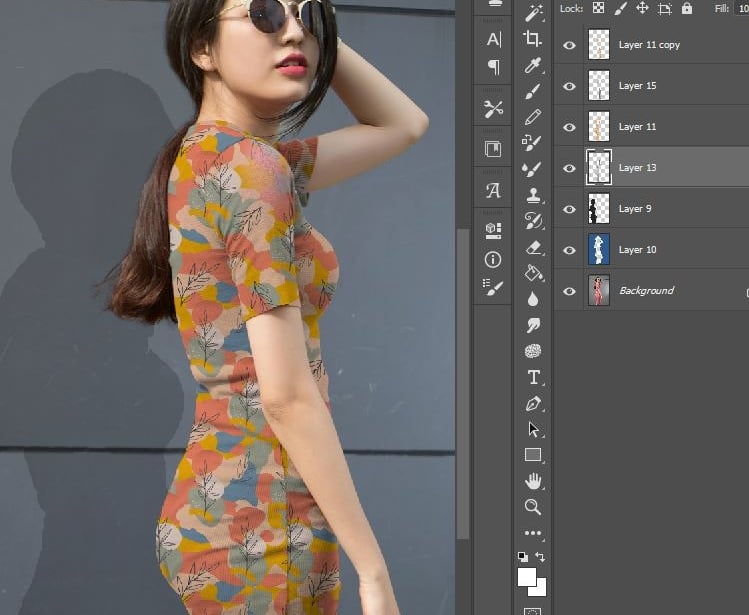Viewport: 749px width, 615px height.
Task: Click Layer 9 silhouette thumbnail
Action: [x=599, y=208]
